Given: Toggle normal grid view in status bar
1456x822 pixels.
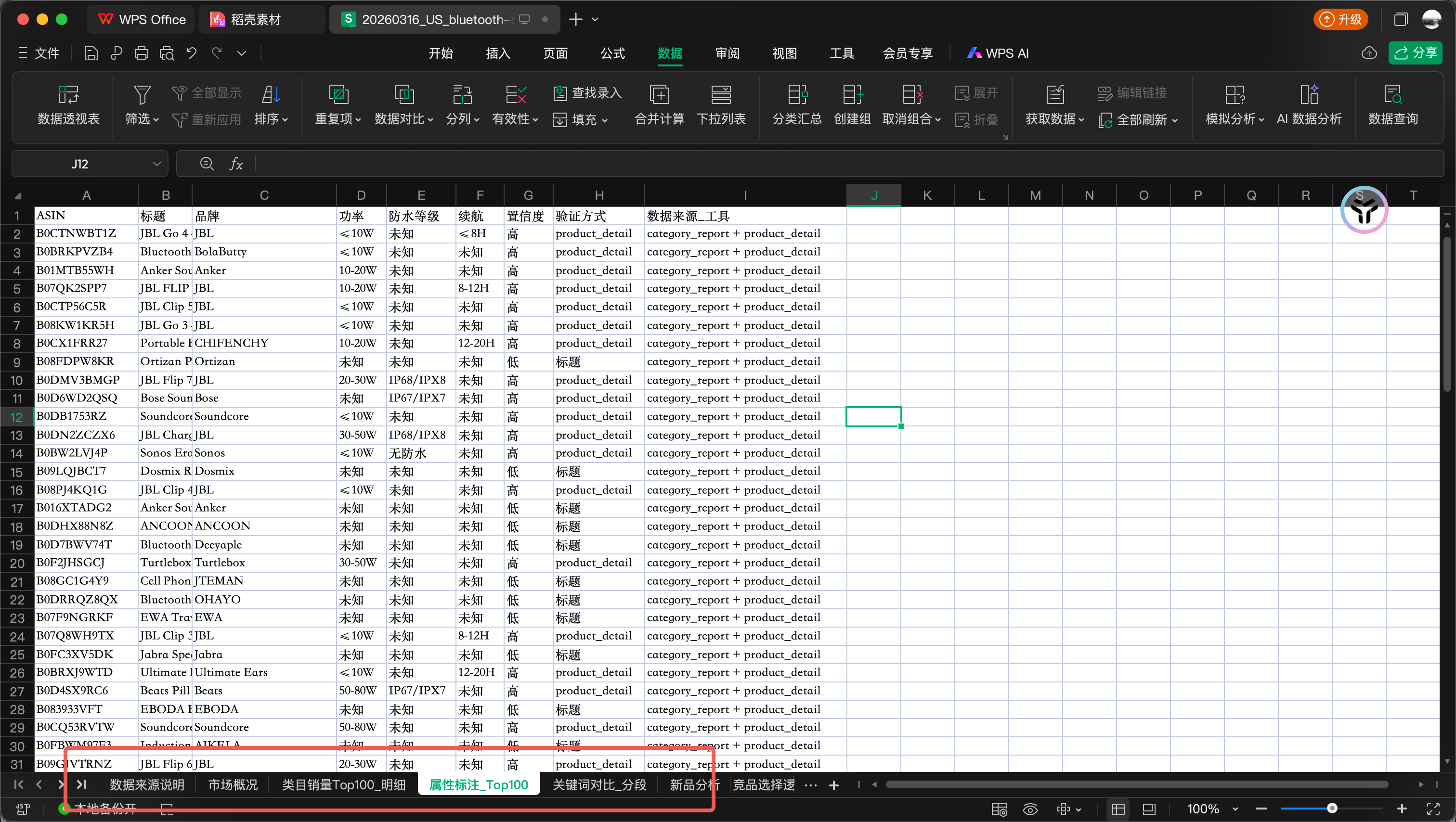Looking at the screenshot, I should (x=1118, y=809).
